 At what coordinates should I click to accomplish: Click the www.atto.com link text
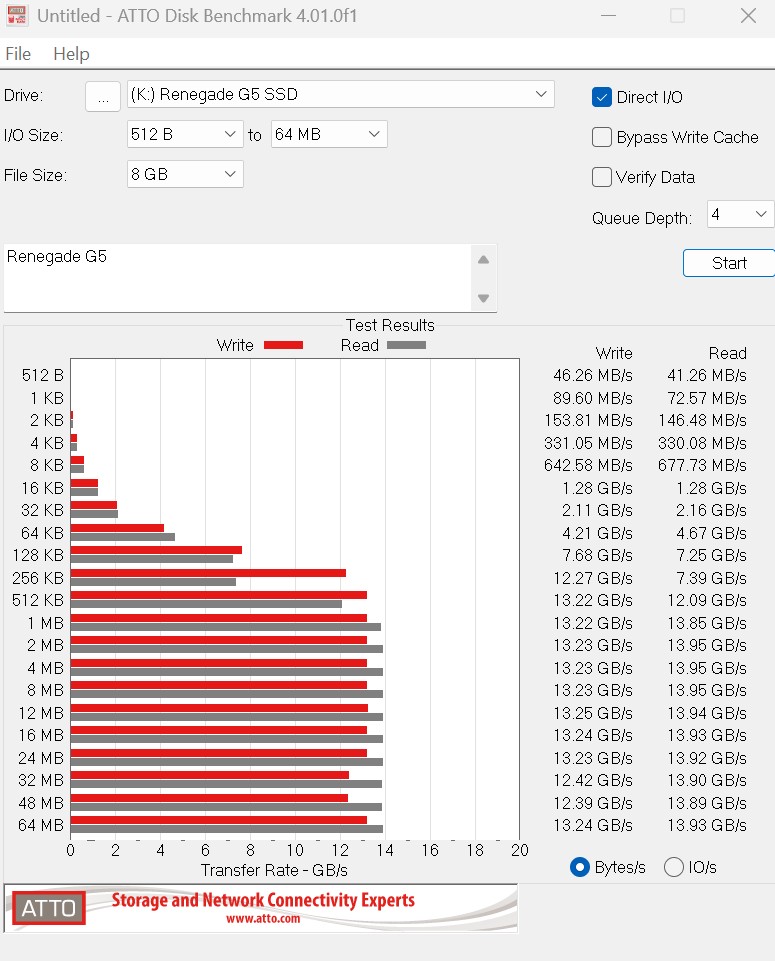263,919
